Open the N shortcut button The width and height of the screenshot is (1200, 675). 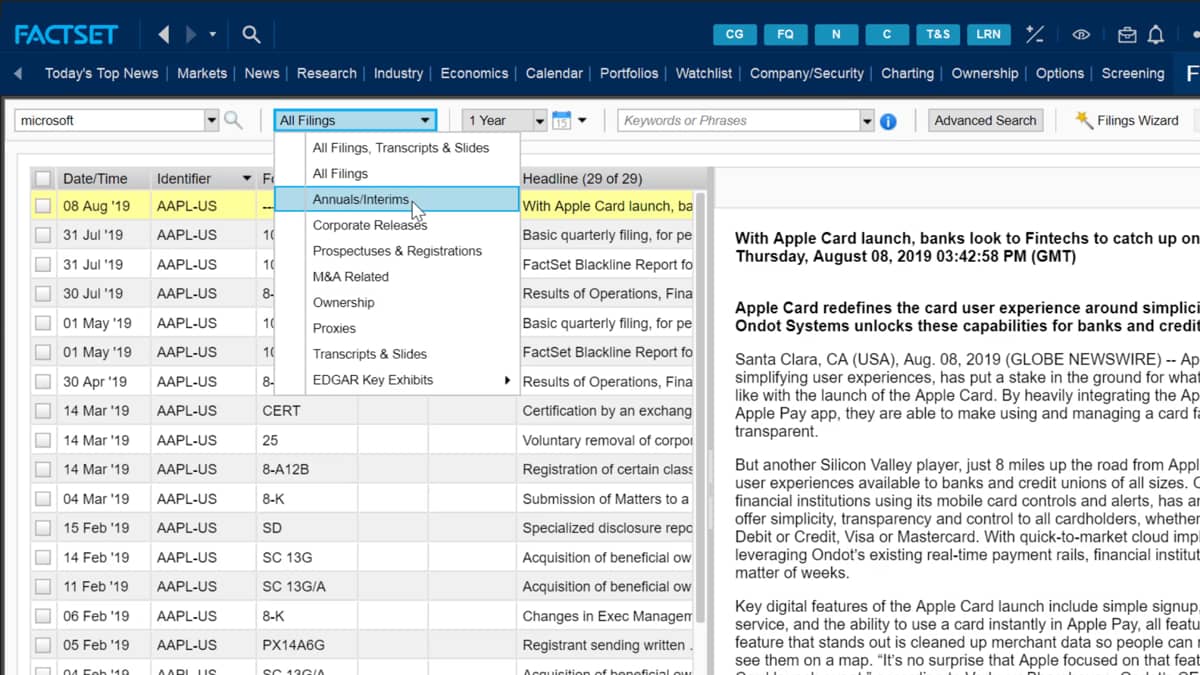pyautogui.click(x=836, y=34)
